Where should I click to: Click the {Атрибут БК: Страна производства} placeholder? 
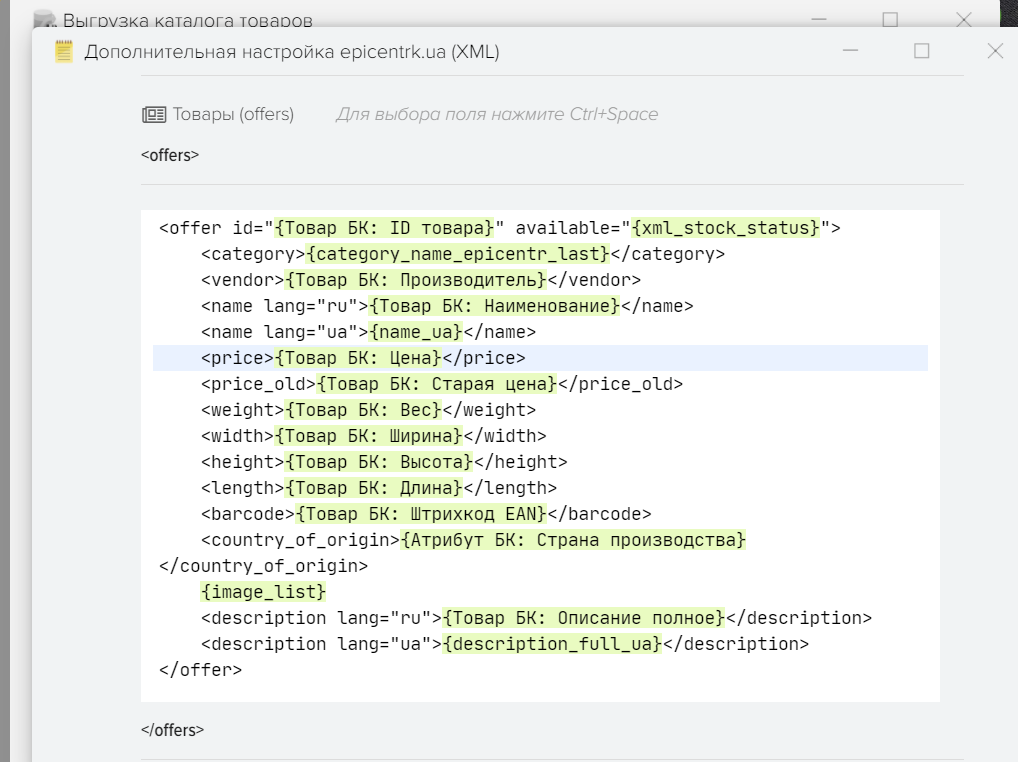574,540
